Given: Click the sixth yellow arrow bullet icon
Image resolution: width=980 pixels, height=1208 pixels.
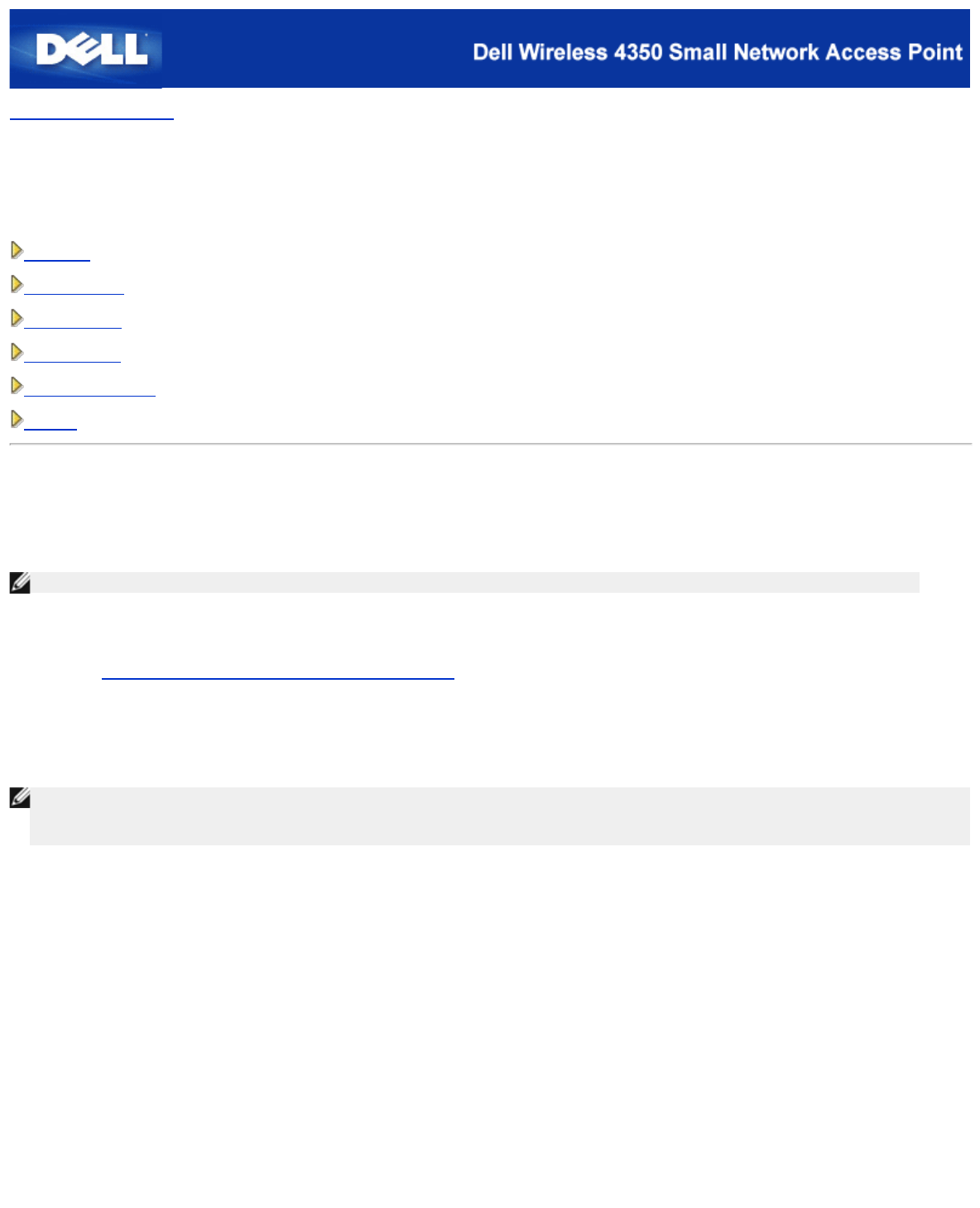Looking at the screenshot, I should click(17, 419).
